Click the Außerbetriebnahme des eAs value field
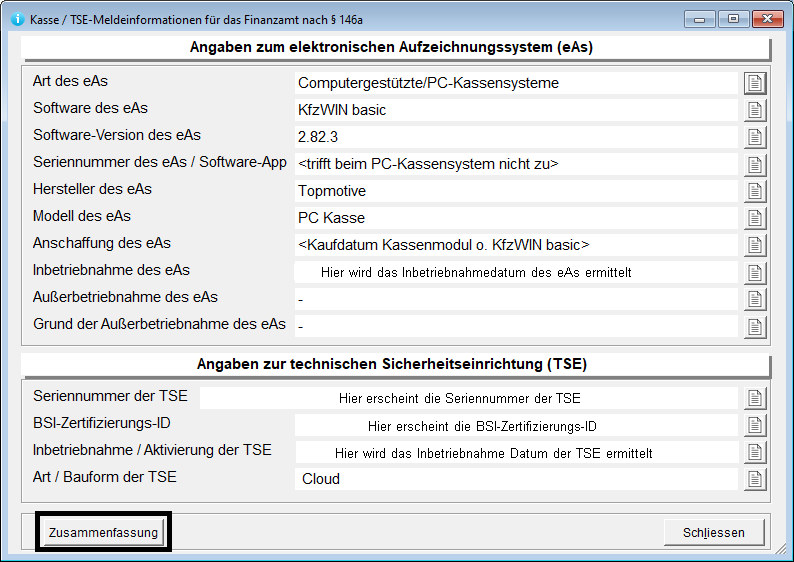The width and height of the screenshot is (794, 562). 516,299
